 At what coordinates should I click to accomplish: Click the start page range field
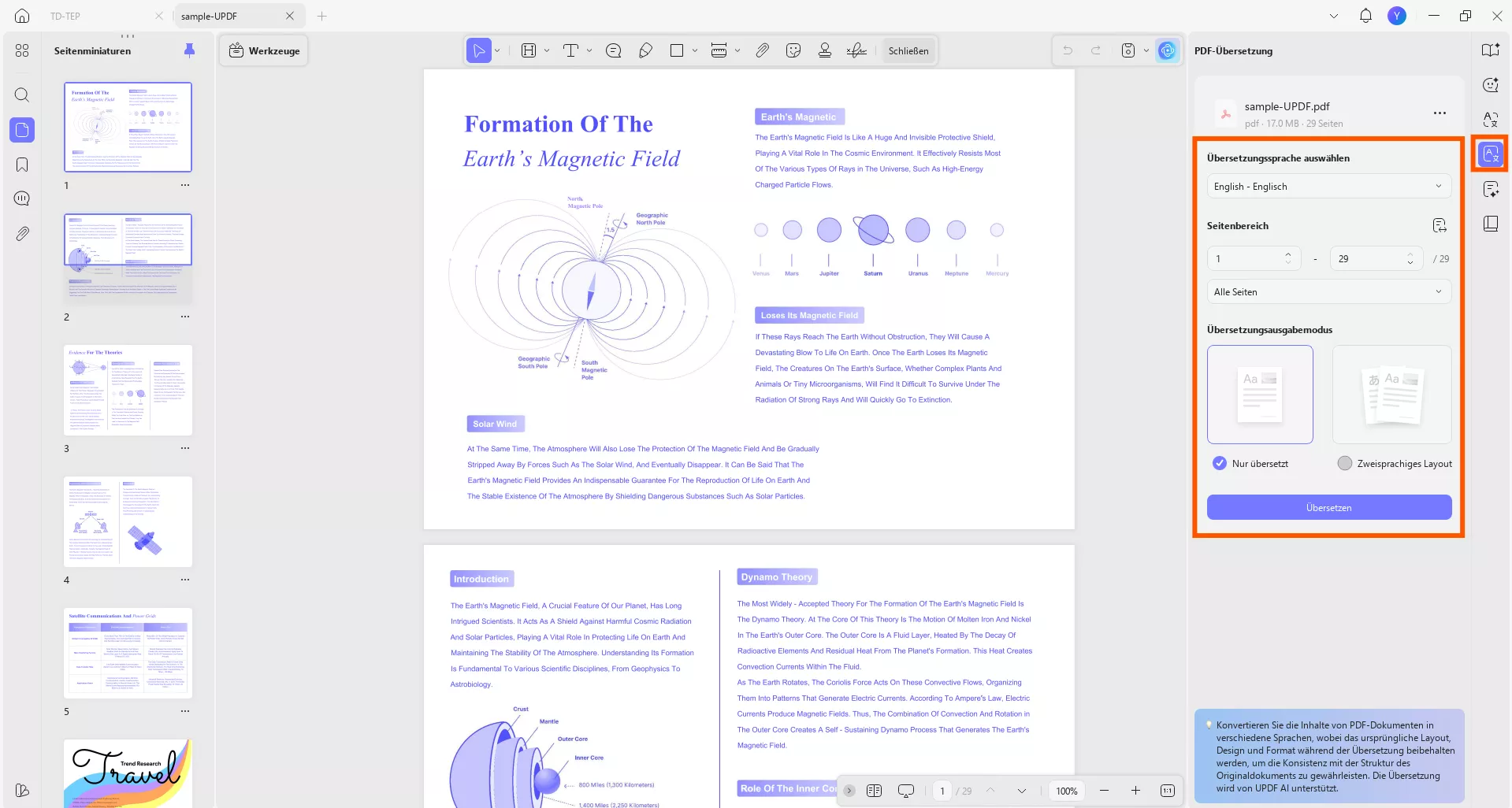1252,258
